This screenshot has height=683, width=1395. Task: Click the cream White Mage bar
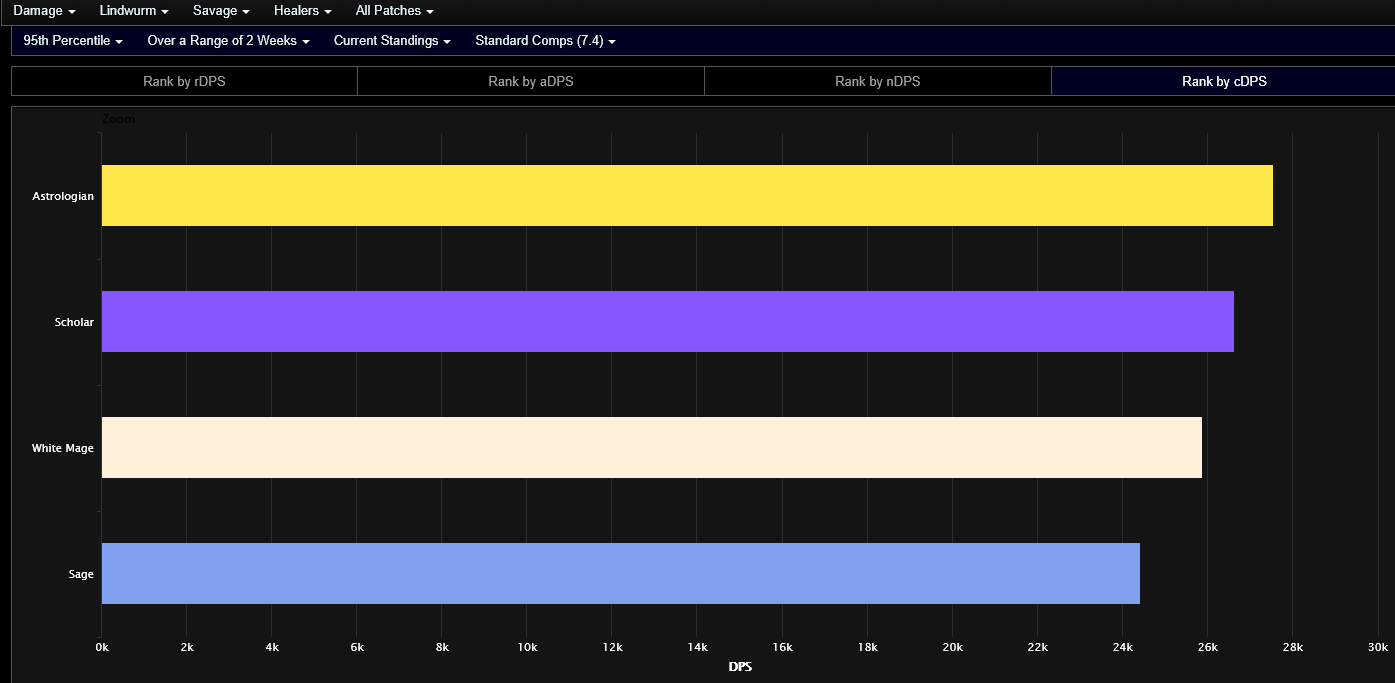click(x=652, y=447)
